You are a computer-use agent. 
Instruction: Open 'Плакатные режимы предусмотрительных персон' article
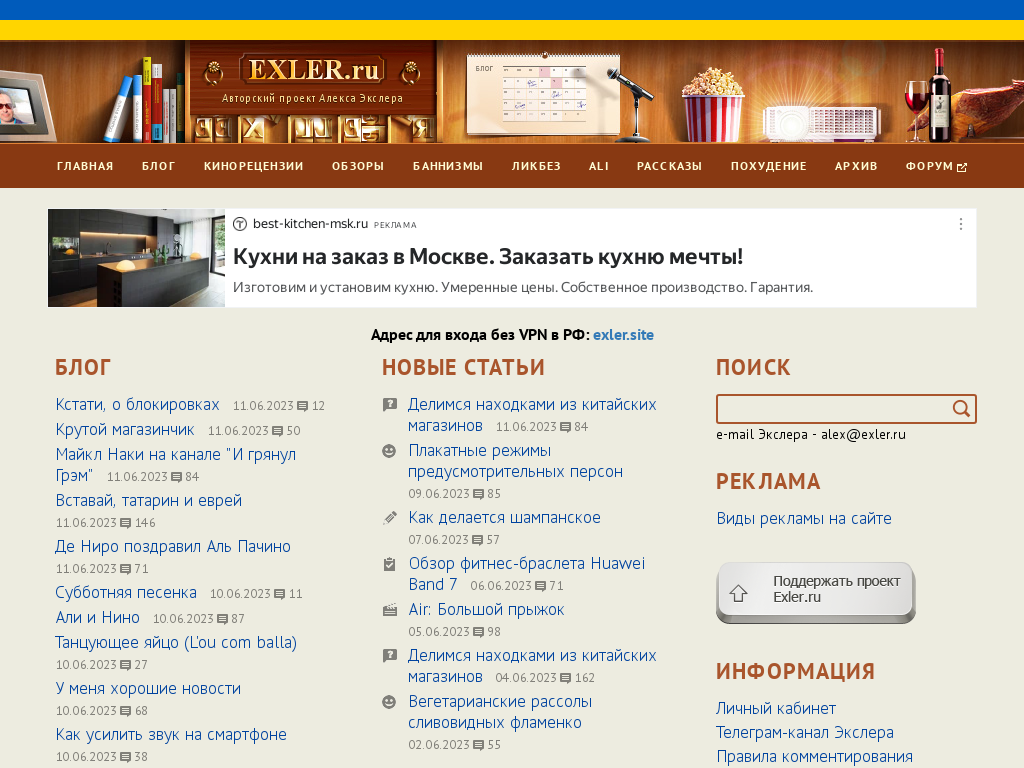click(x=515, y=461)
